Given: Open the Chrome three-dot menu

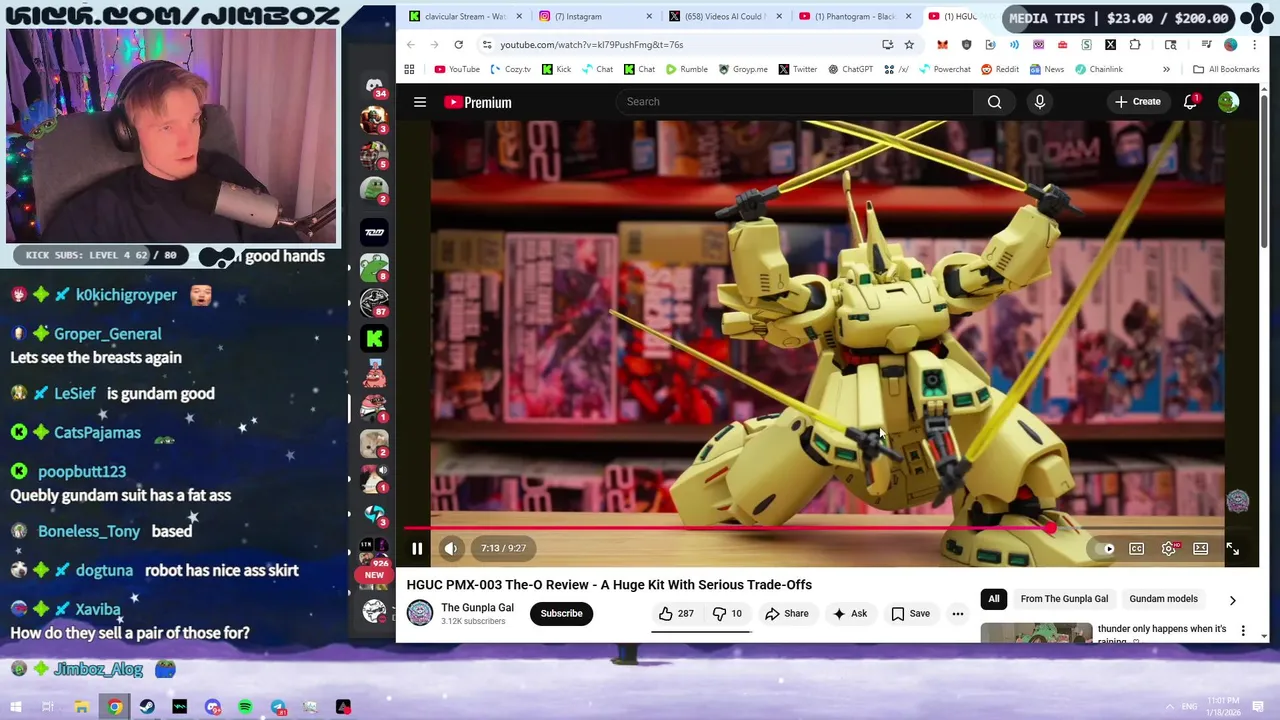Looking at the screenshot, I should click(x=1255, y=45).
